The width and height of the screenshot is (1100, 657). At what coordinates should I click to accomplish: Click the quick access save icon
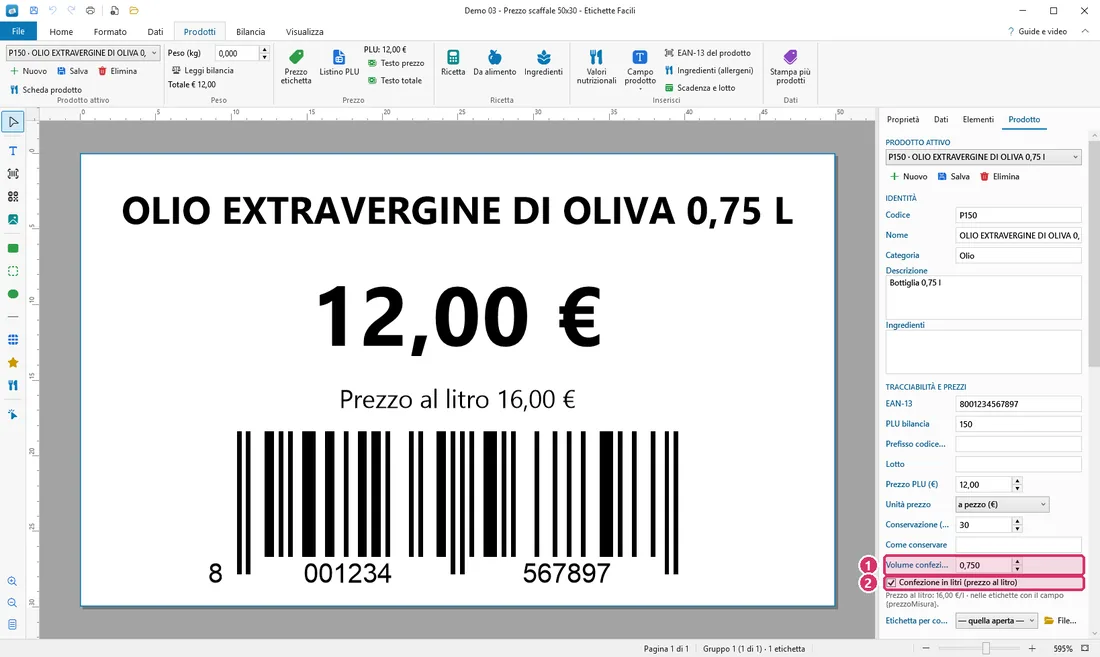pyautogui.click(x=34, y=11)
